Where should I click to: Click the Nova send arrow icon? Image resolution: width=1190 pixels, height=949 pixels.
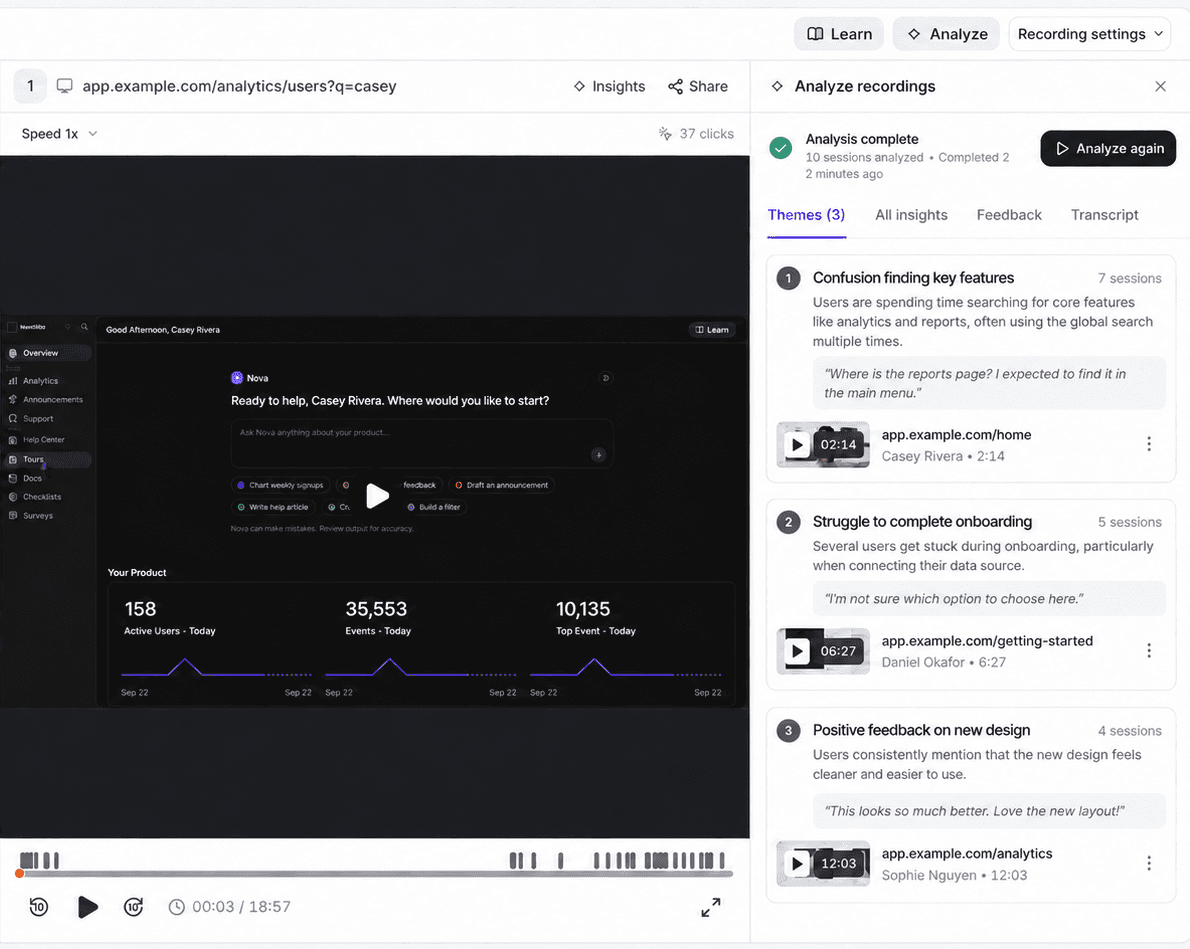tap(598, 455)
